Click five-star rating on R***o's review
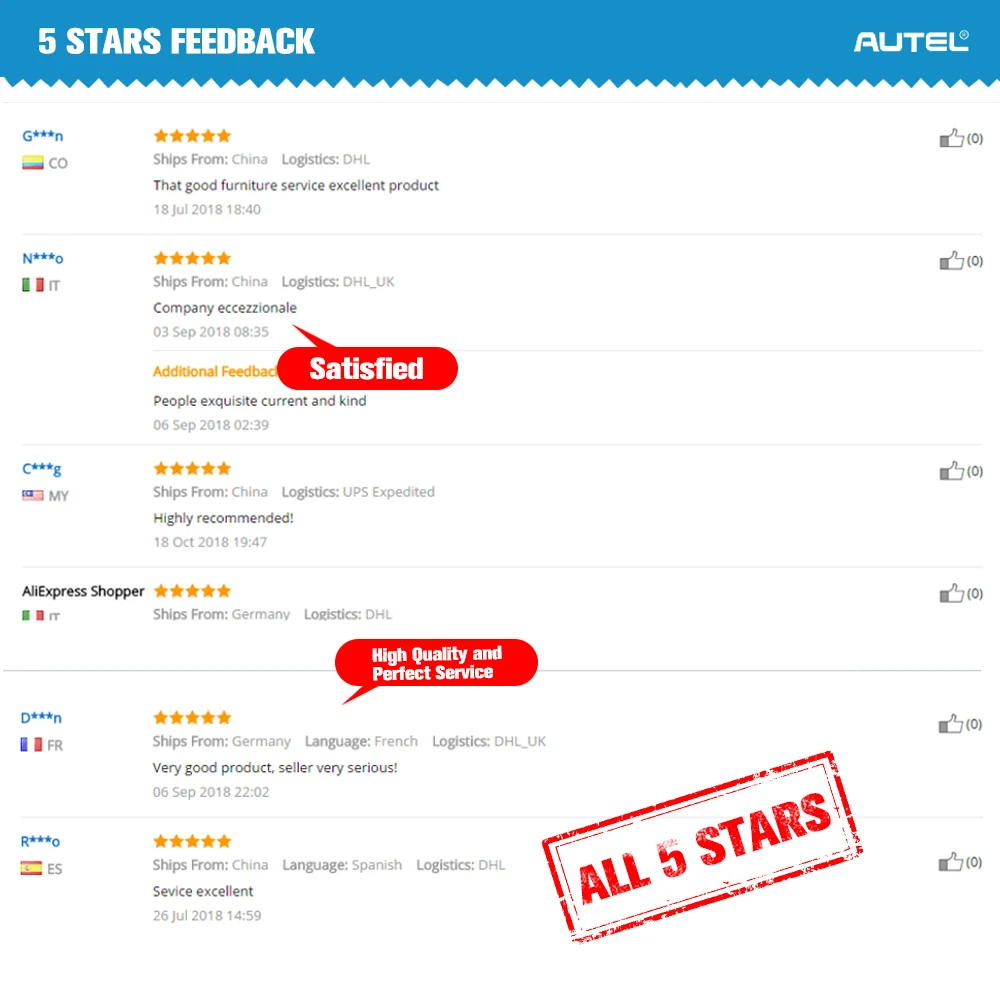 tap(192, 841)
